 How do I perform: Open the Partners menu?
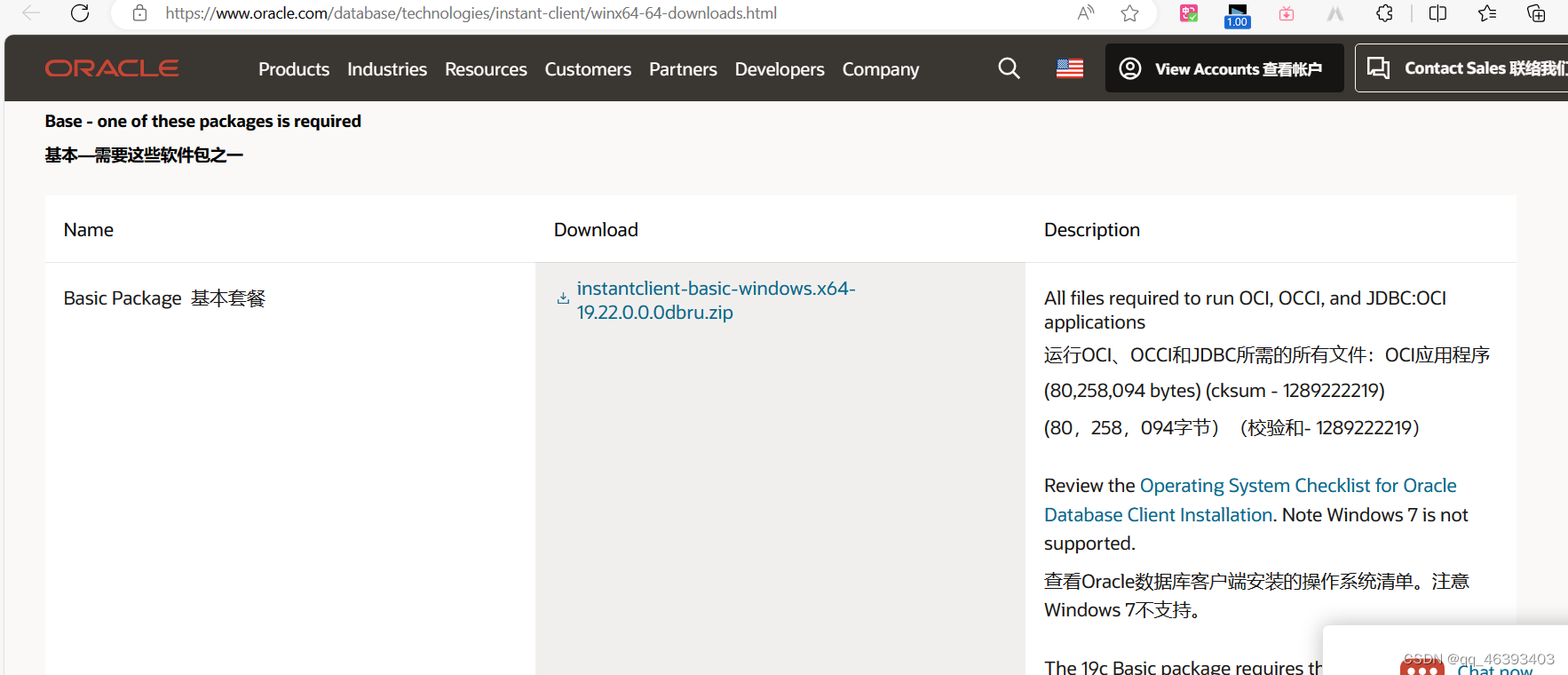(683, 69)
